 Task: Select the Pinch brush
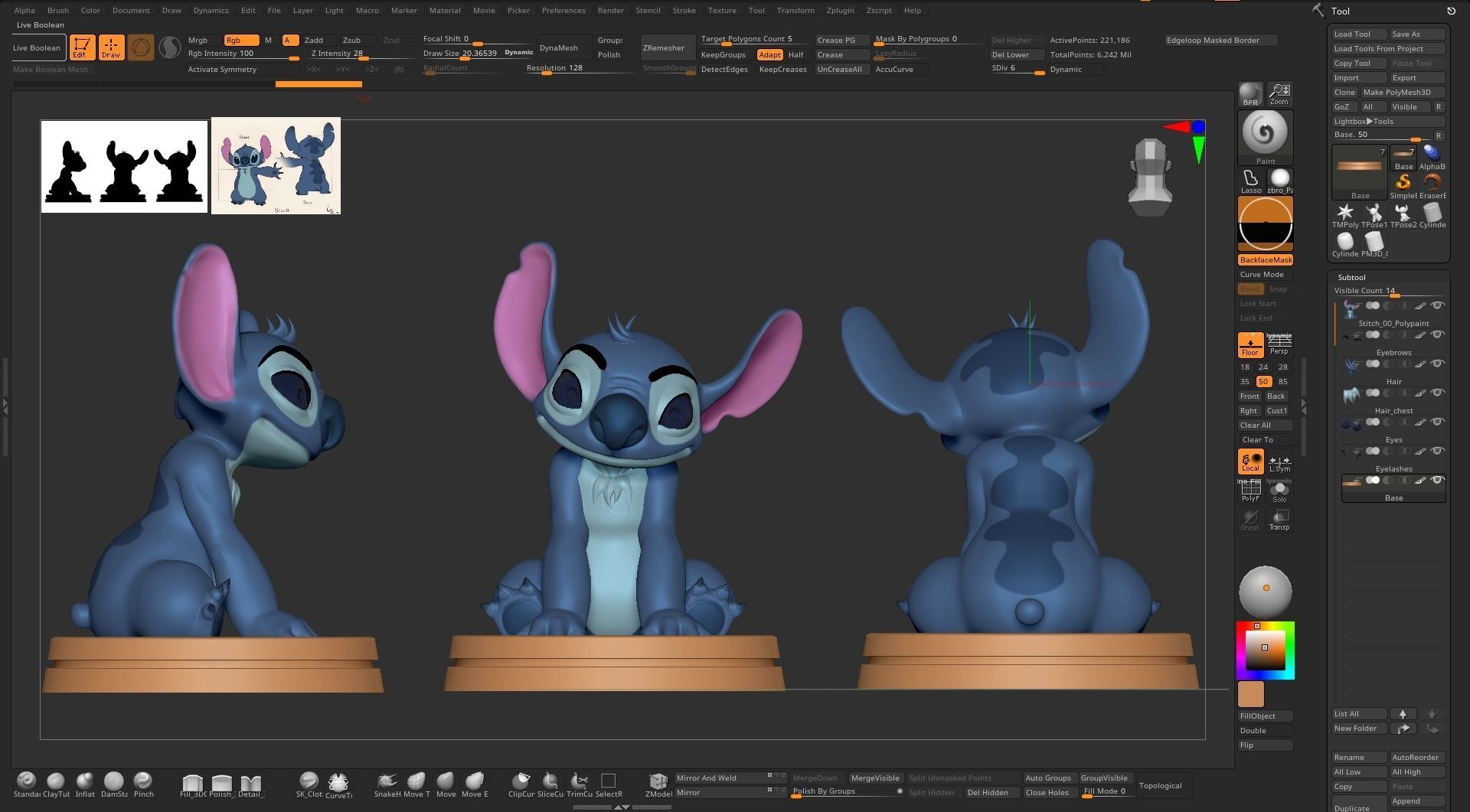pyautogui.click(x=143, y=784)
